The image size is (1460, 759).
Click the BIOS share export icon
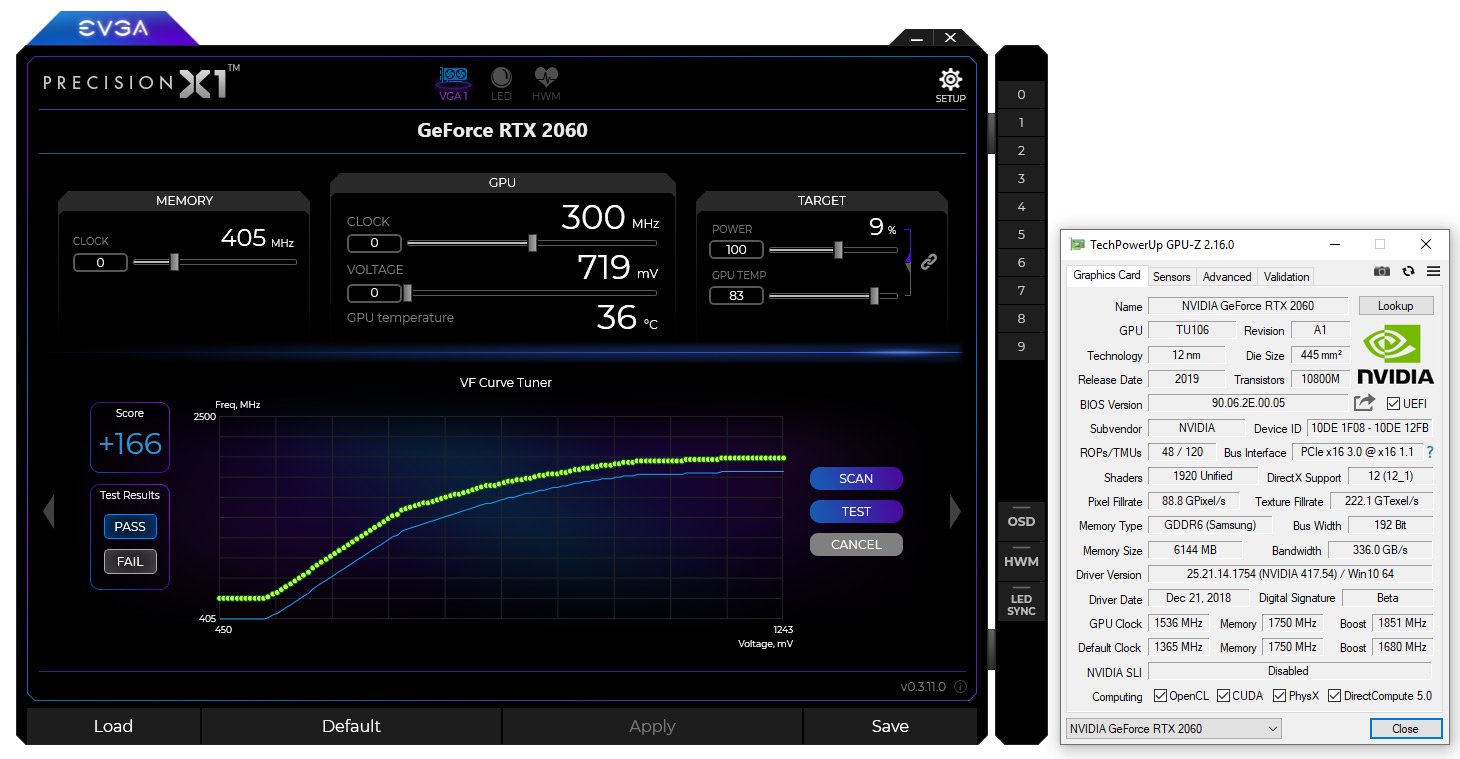[x=1364, y=403]
